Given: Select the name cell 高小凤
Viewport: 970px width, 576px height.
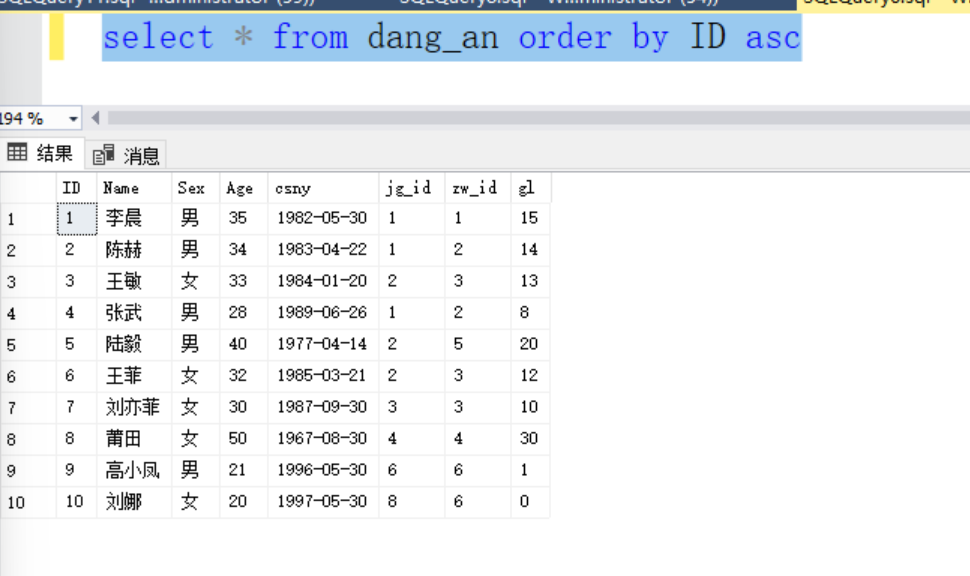Looking at the screenshot, I should click(134, 471).
